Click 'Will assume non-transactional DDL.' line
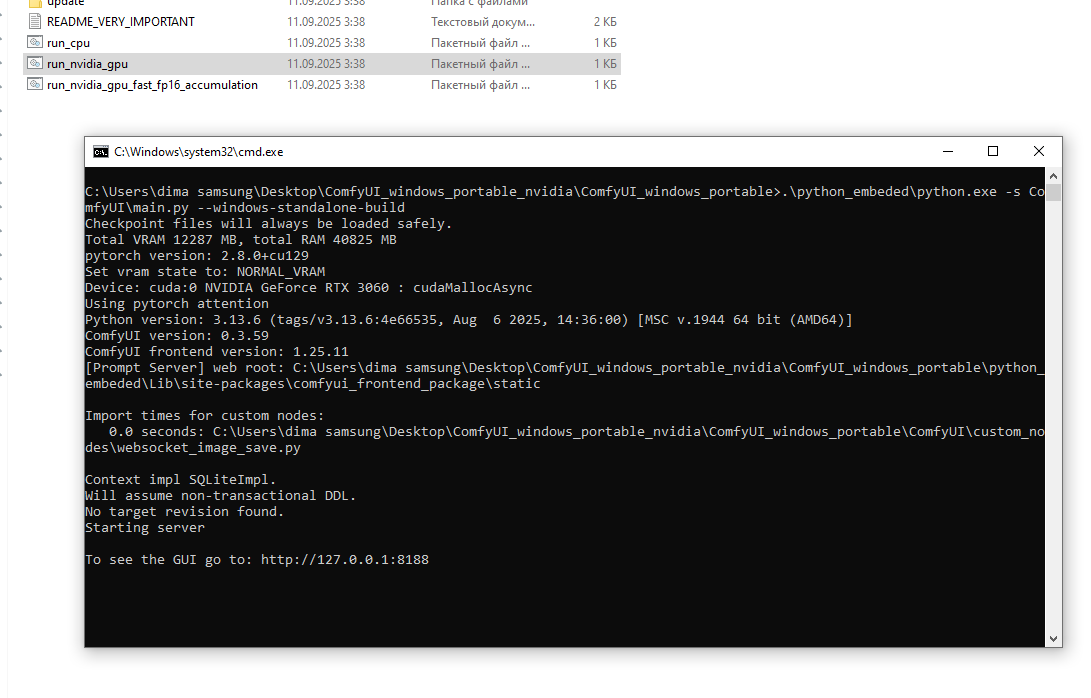The image size is (1091, 698). 221,495
